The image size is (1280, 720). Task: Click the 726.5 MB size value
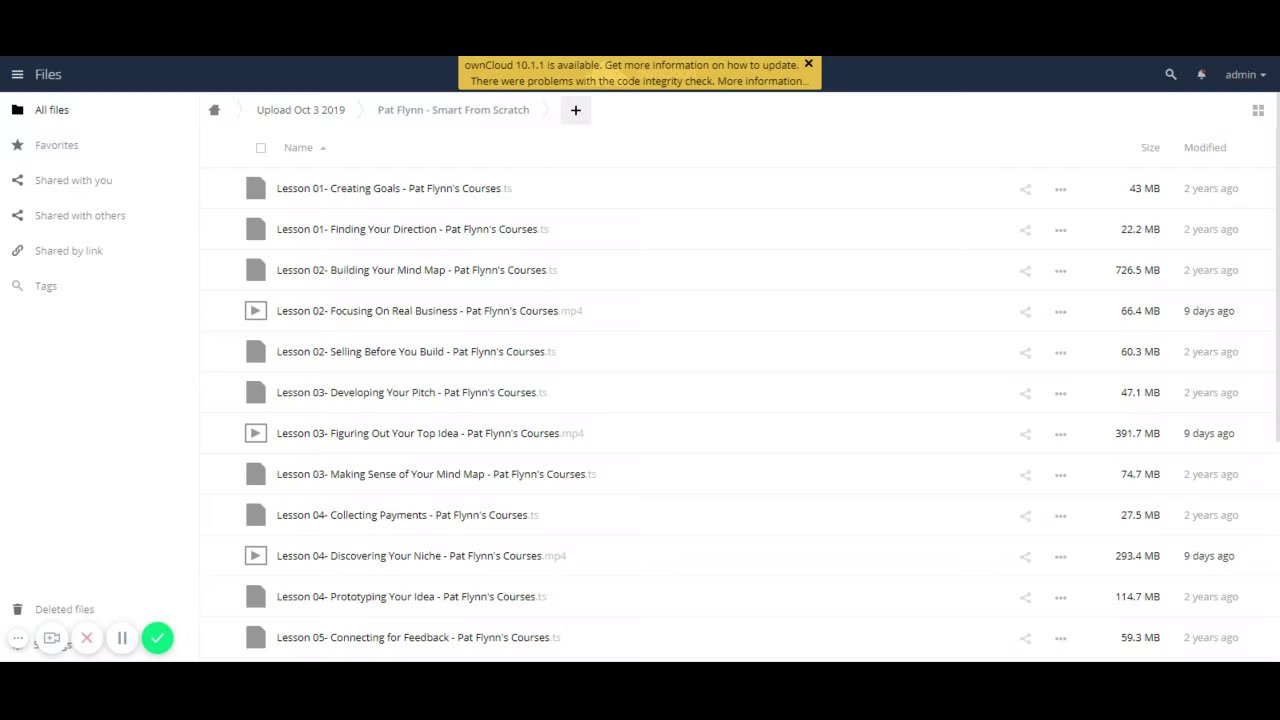(x=1138, y=270)
